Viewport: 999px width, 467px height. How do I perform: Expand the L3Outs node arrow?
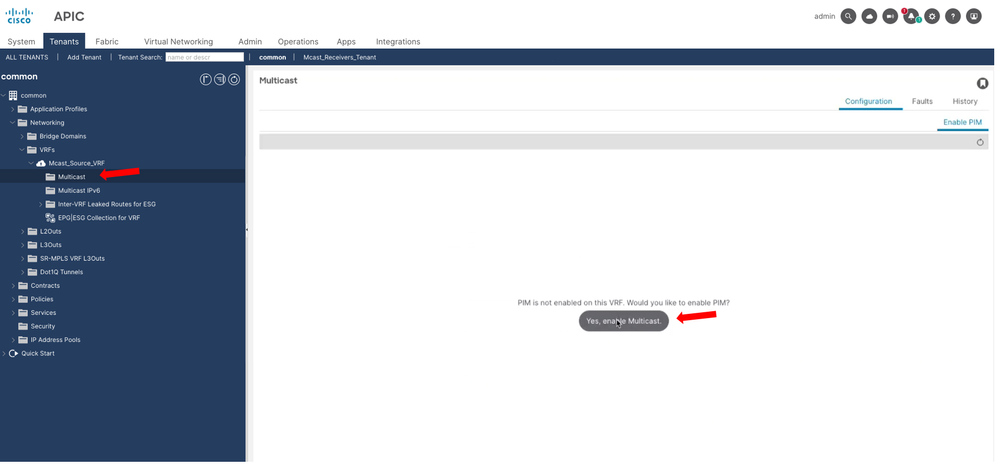tap(22, 245)
